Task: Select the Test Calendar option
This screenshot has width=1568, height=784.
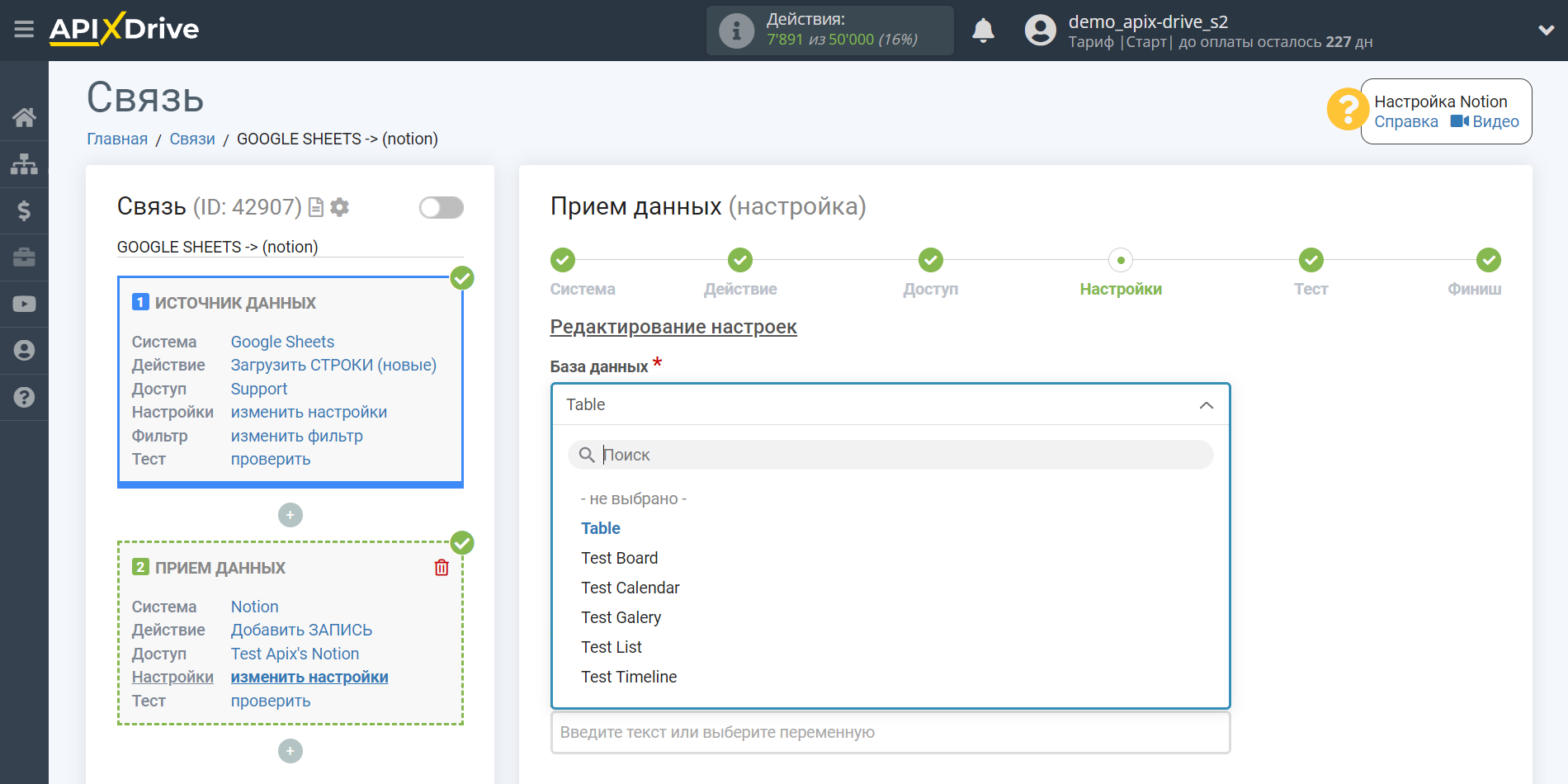Action: (631, 588)
